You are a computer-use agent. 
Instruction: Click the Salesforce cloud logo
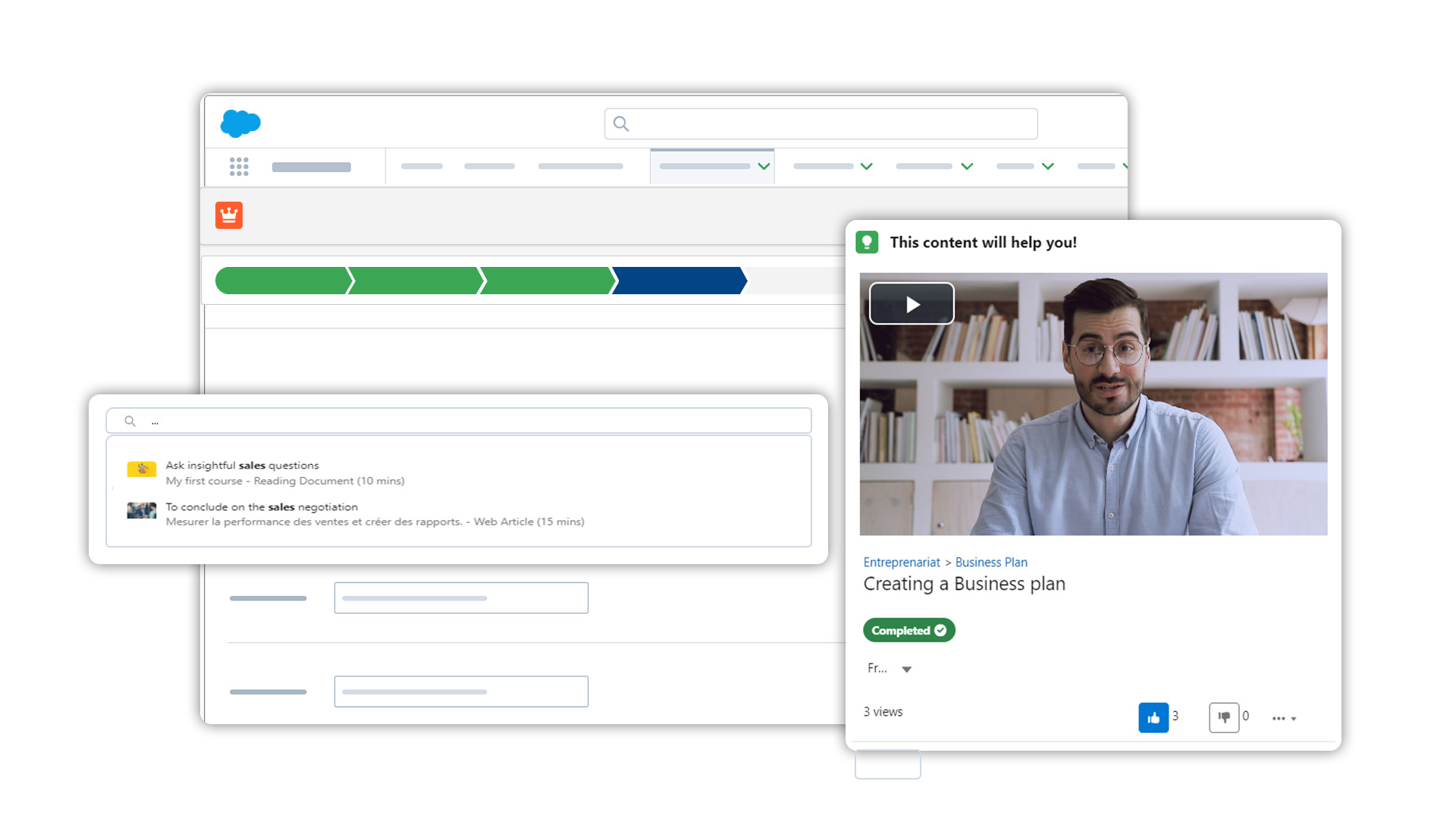pos(240,123)
